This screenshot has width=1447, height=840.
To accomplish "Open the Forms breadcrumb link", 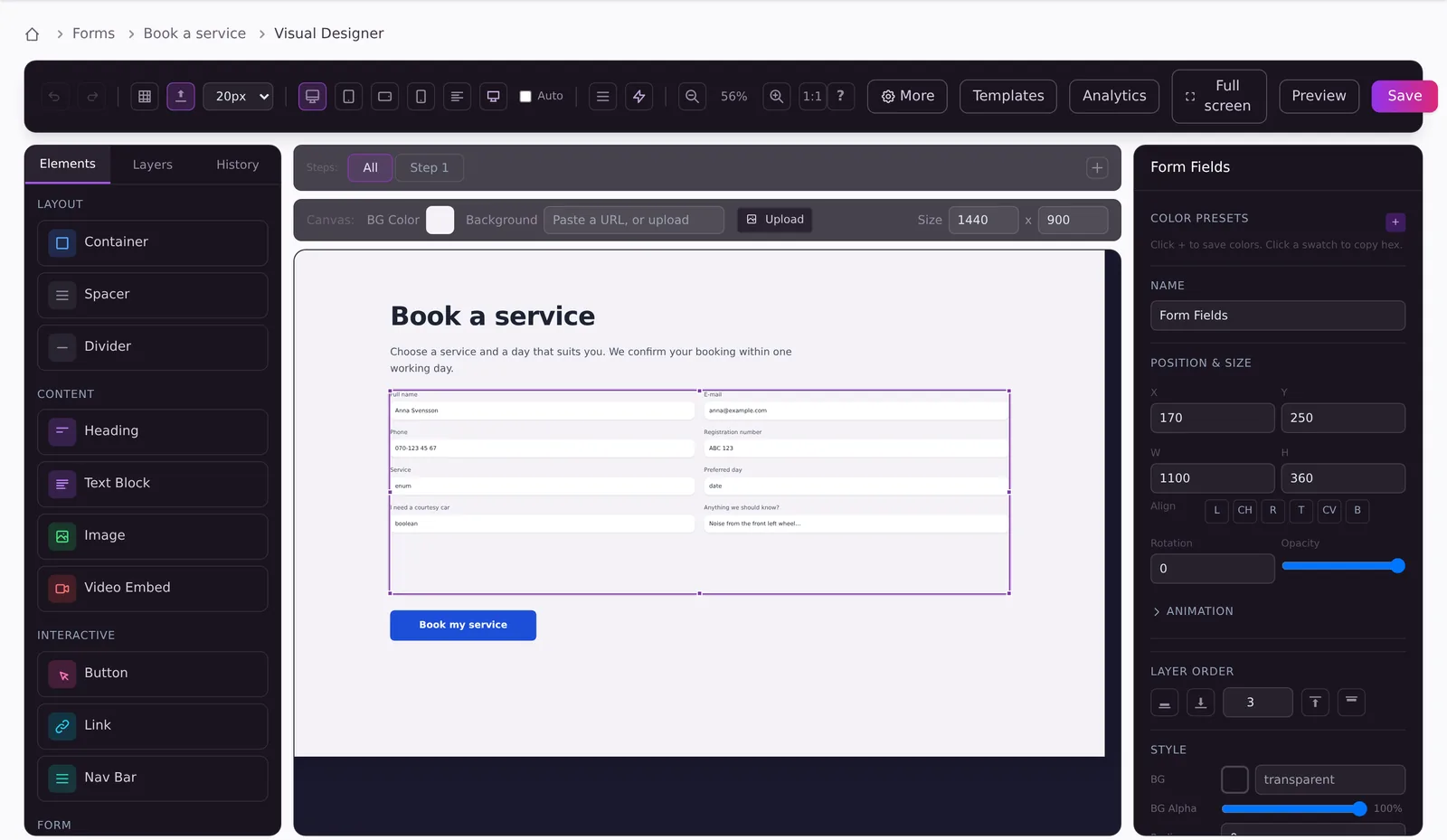I will coord(93,33).
